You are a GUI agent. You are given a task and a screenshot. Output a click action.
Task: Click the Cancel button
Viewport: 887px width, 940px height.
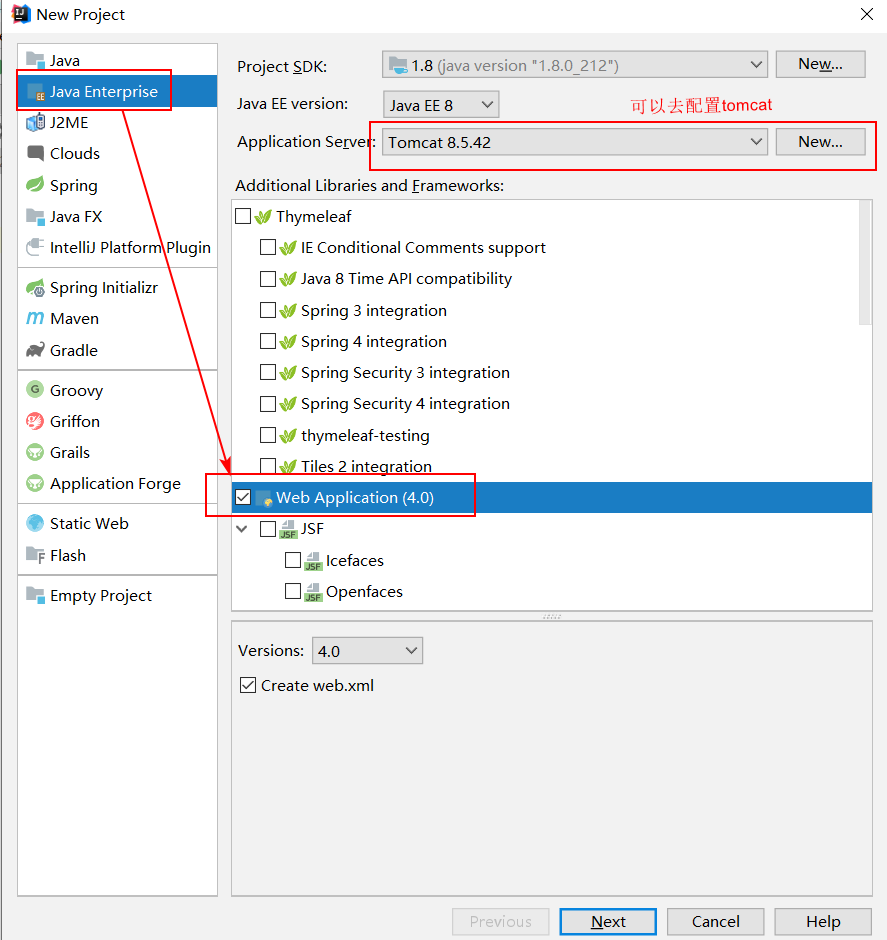pos(716,921)
